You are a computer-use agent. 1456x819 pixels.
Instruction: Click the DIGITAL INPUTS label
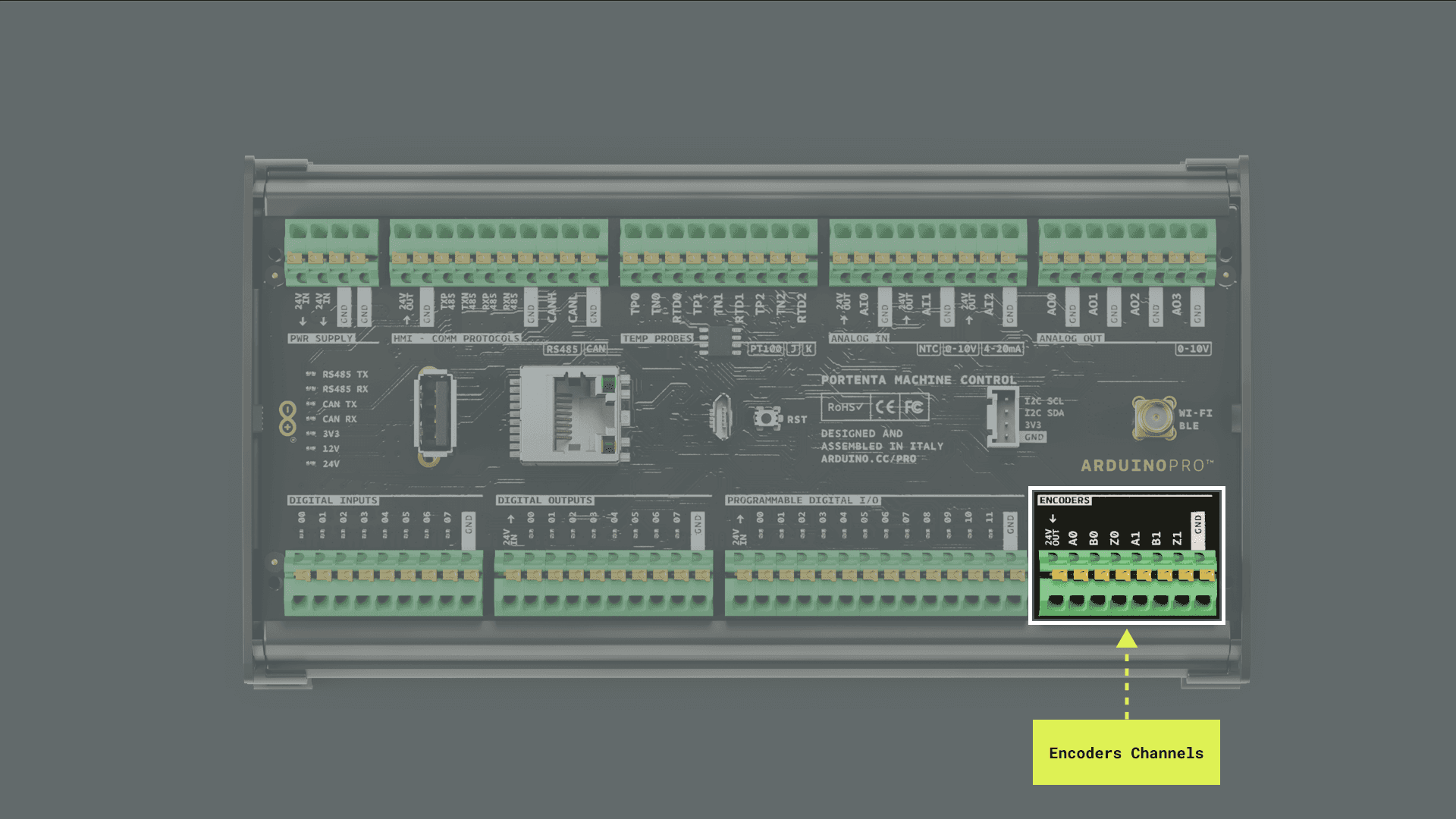332,500
